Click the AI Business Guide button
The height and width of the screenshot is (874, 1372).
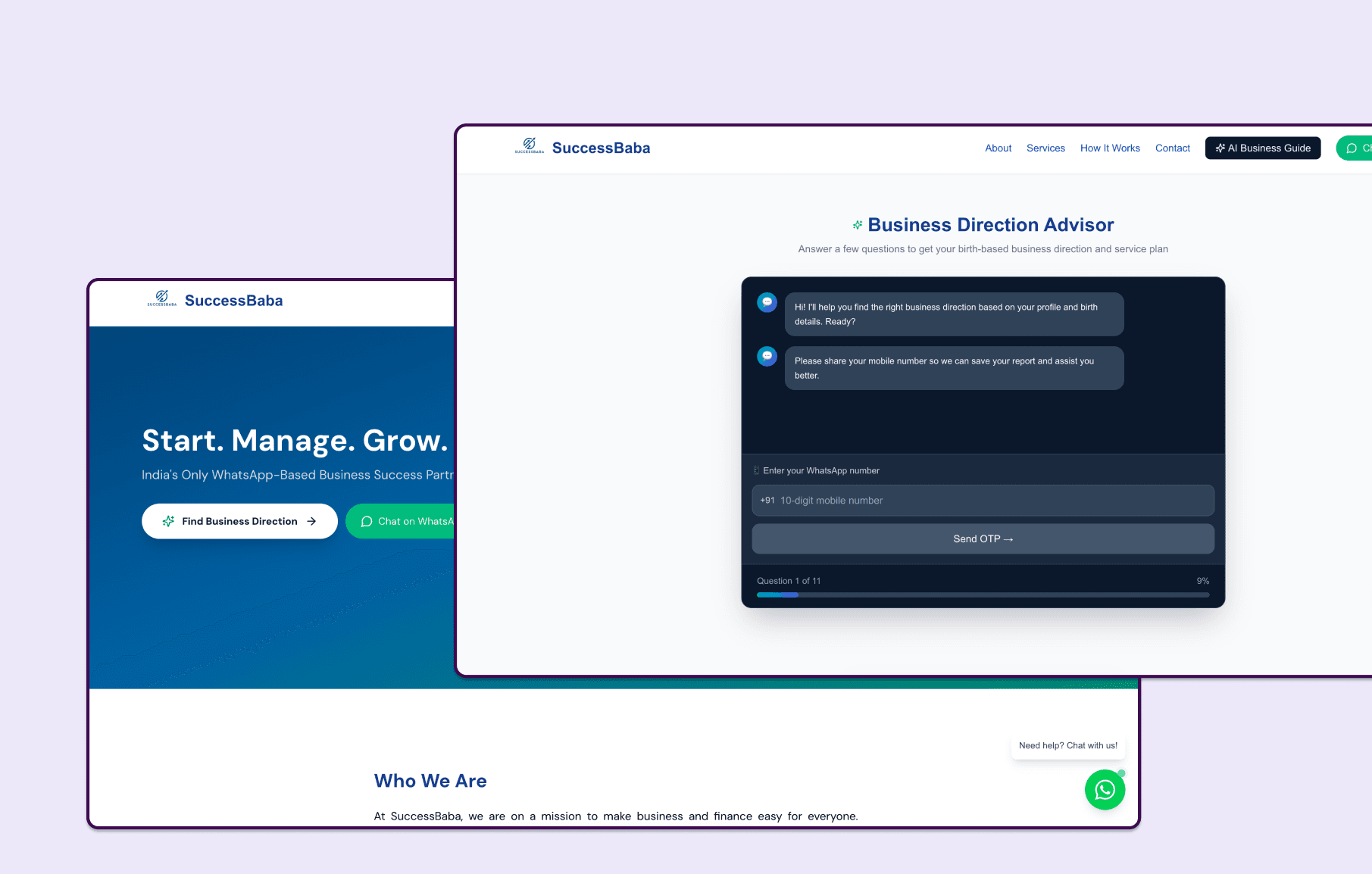pyautogui.click(x=1263, y=148)
